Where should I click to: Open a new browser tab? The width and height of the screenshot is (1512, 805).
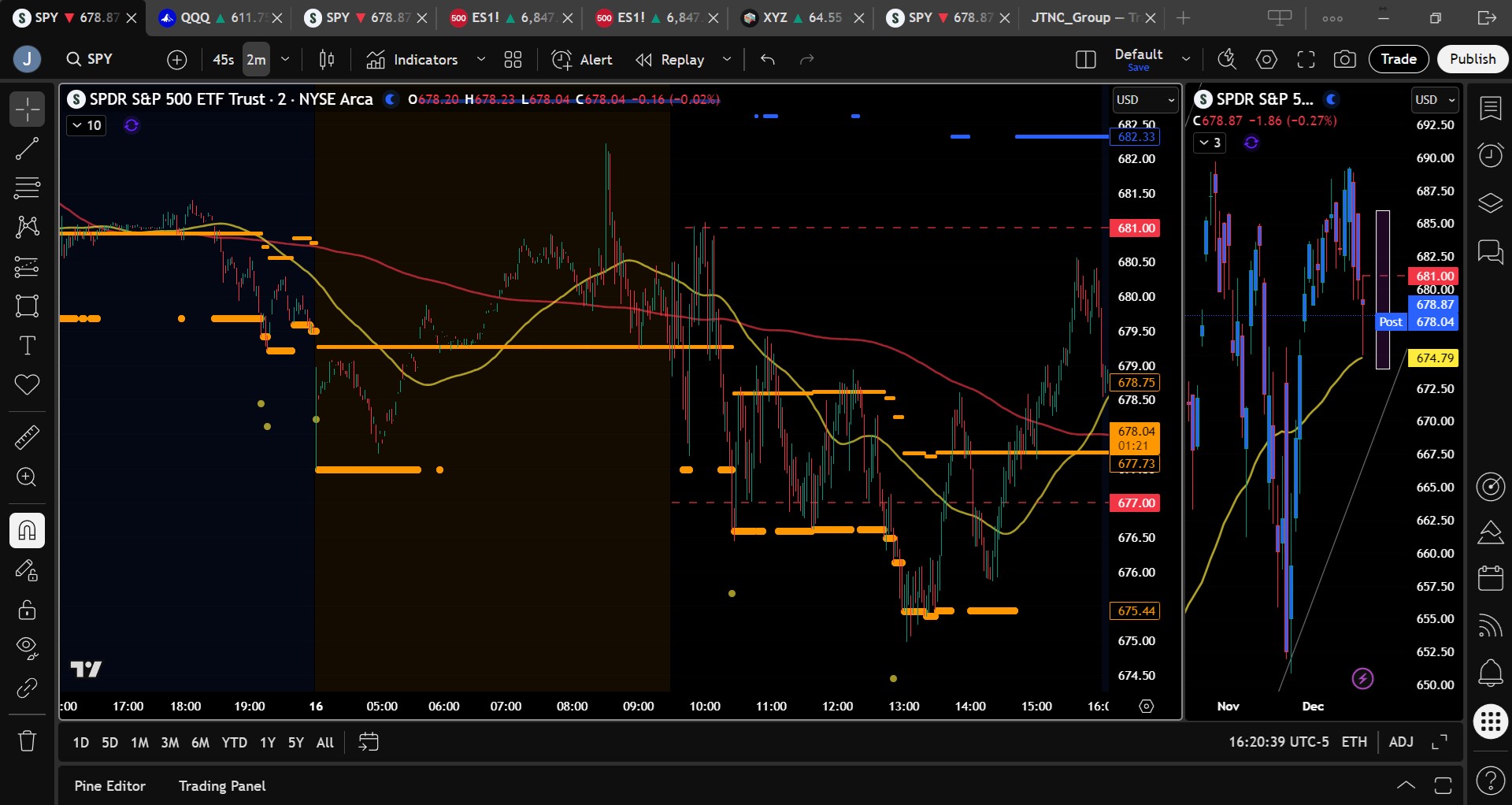(1183, 17)
